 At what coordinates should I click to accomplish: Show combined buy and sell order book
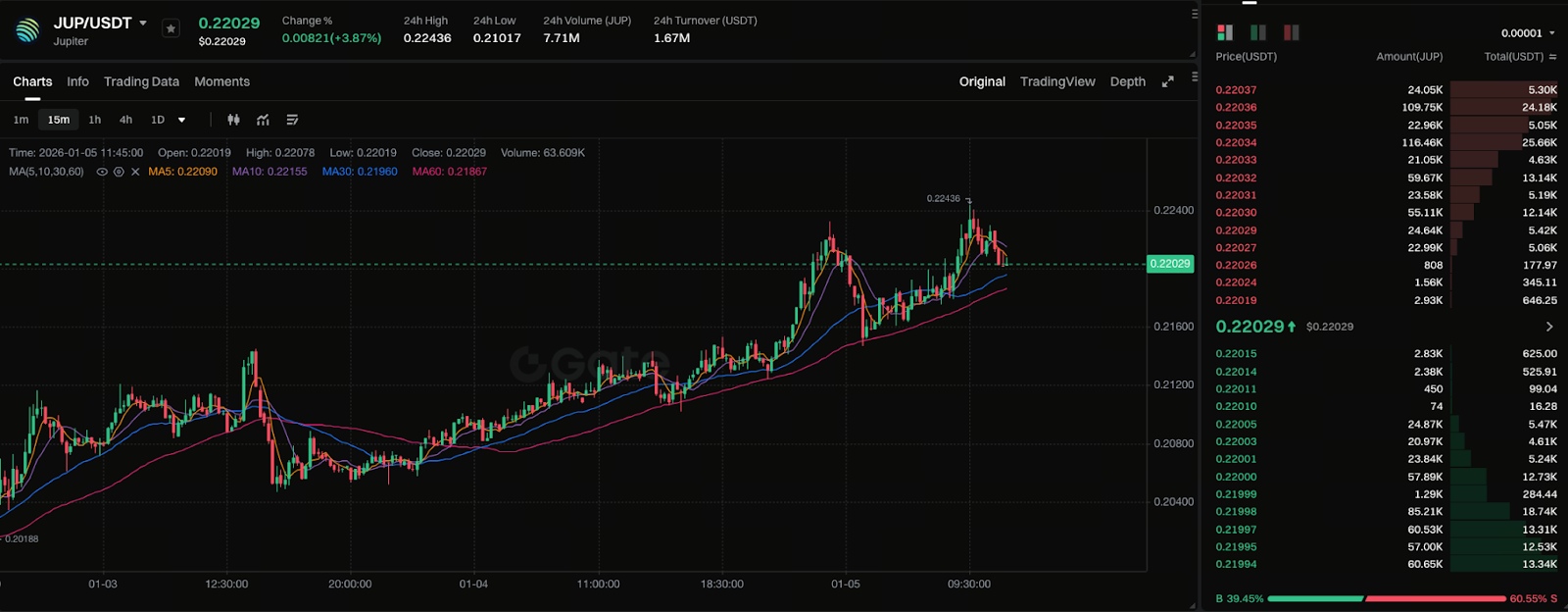click(1225, 32)
